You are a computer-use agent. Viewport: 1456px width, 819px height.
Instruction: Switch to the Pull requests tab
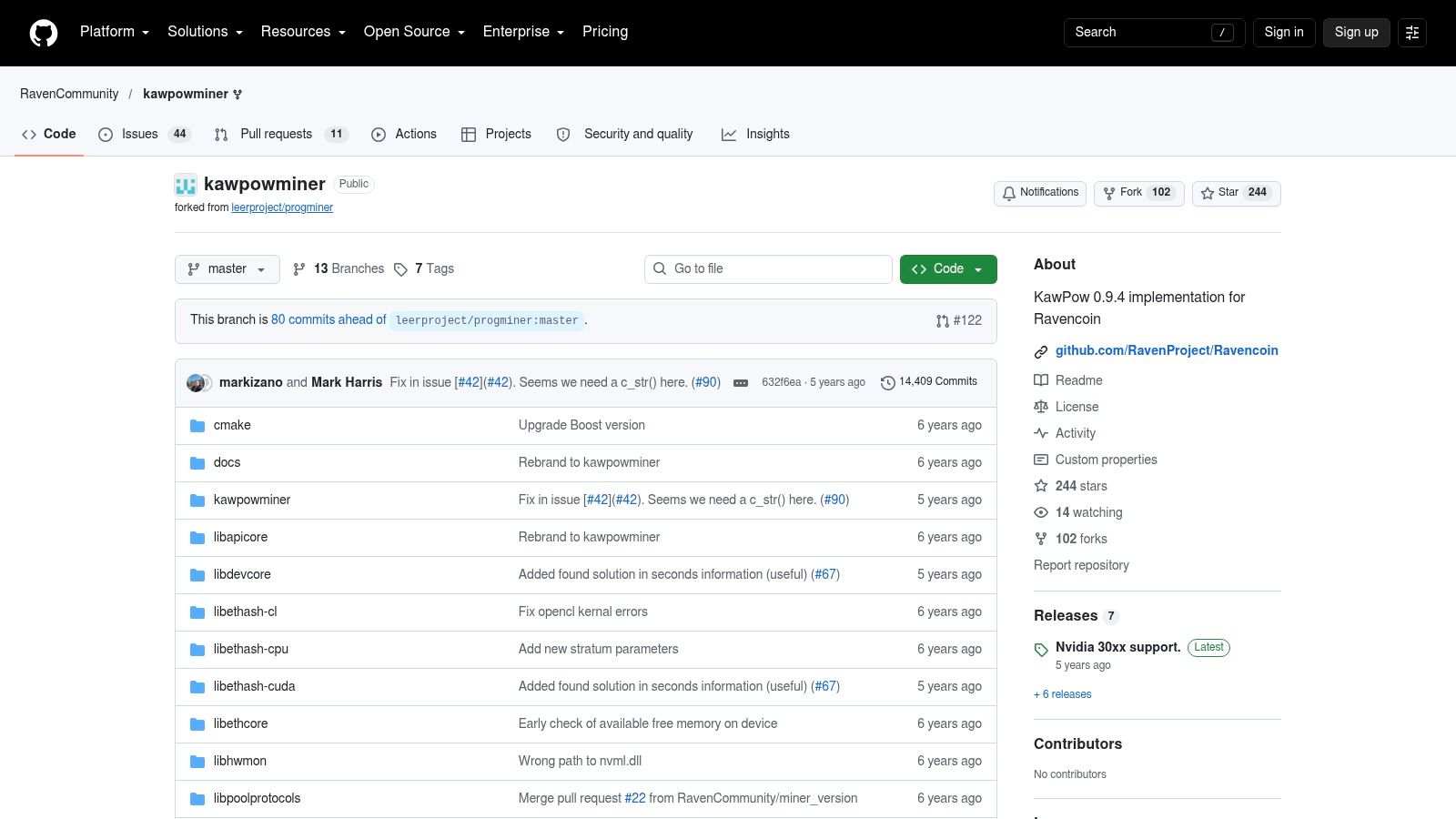tap(280, 135)
